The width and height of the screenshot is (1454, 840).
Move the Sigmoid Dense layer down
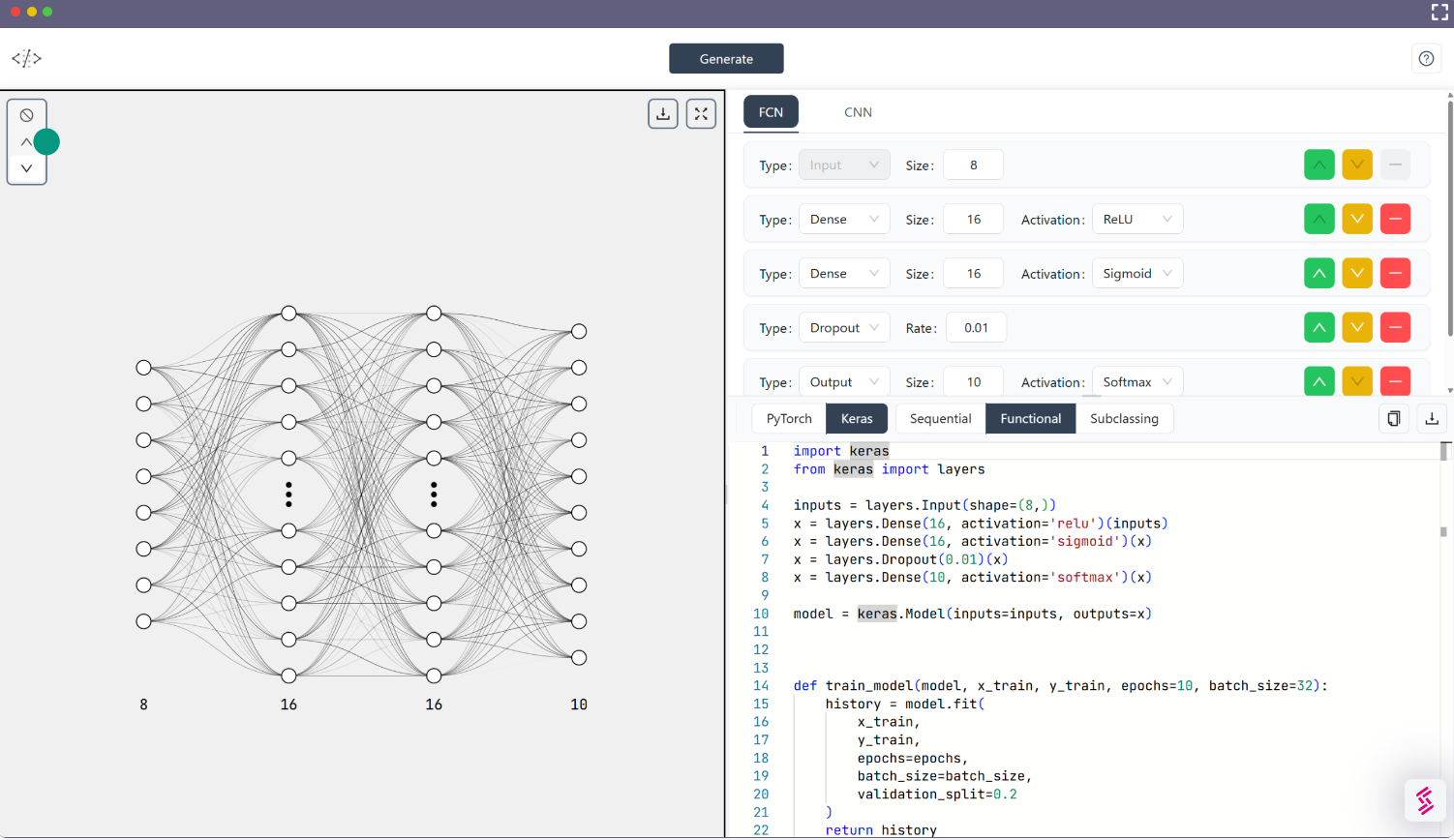(x=1357, y=274)
